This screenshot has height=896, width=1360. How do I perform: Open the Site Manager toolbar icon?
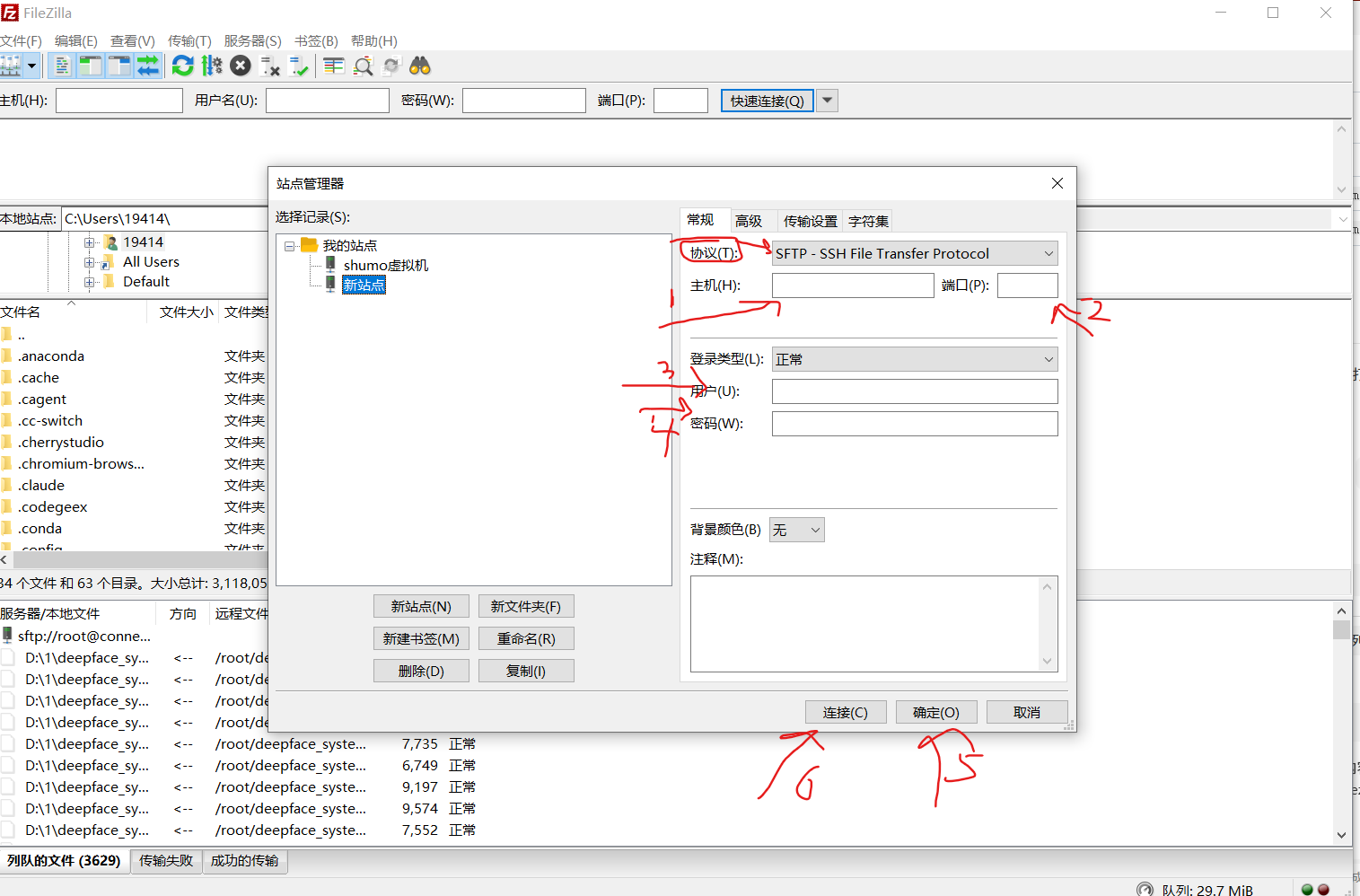pyautogui.click(x=10, y=66)
